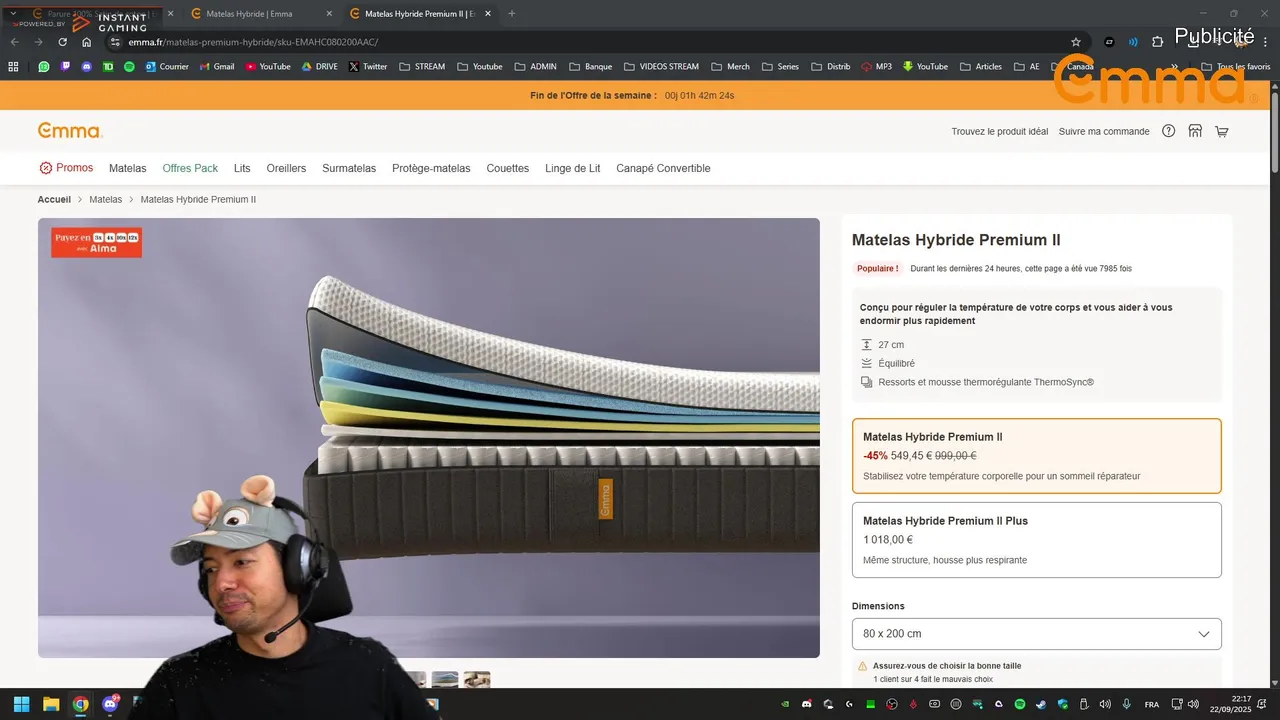Viewport: 1280px width, 720px height.
Task: Click the Alma pay-in-installments badge
Action: 97,243
